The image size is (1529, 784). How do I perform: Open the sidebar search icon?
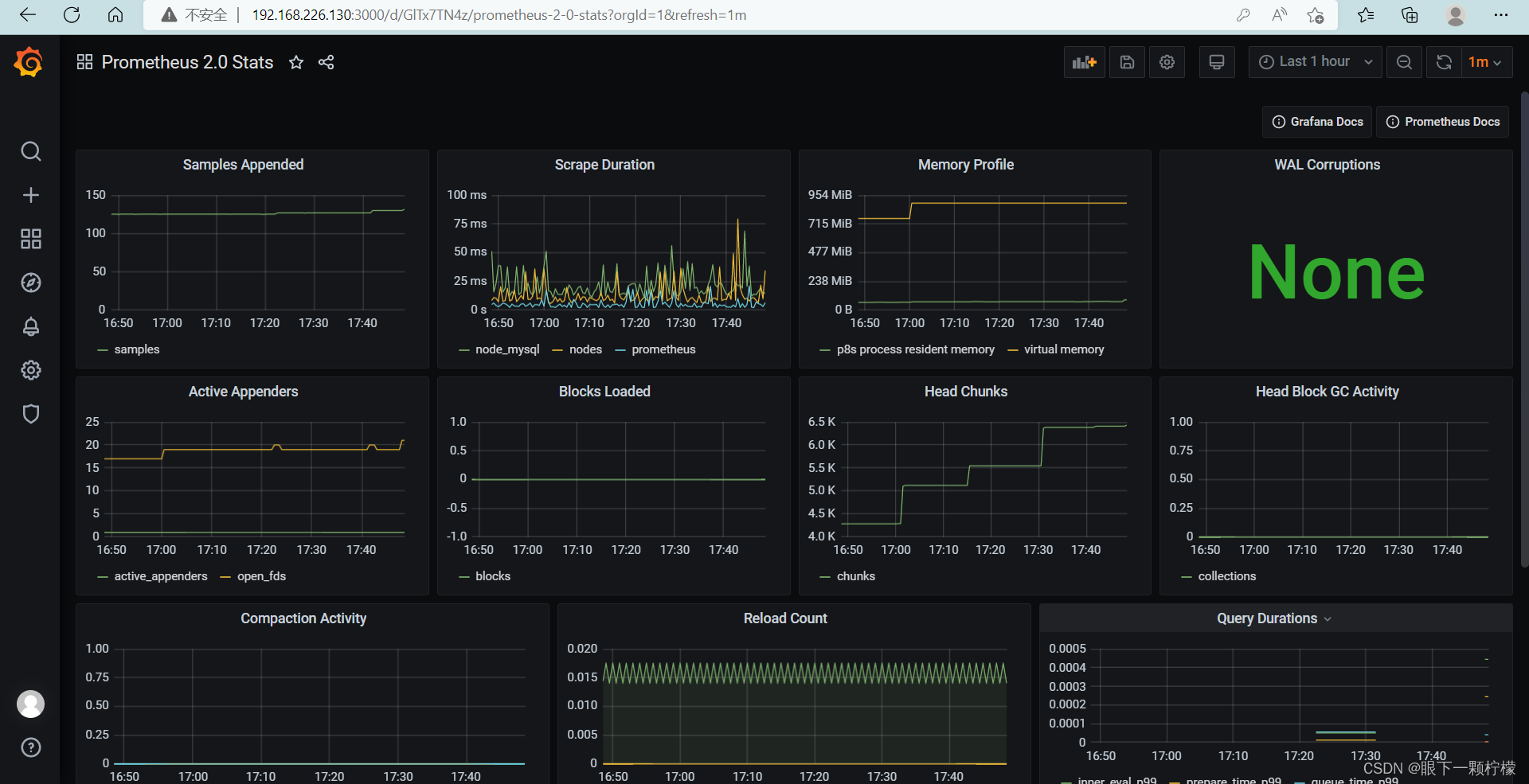tap(31, 151)
